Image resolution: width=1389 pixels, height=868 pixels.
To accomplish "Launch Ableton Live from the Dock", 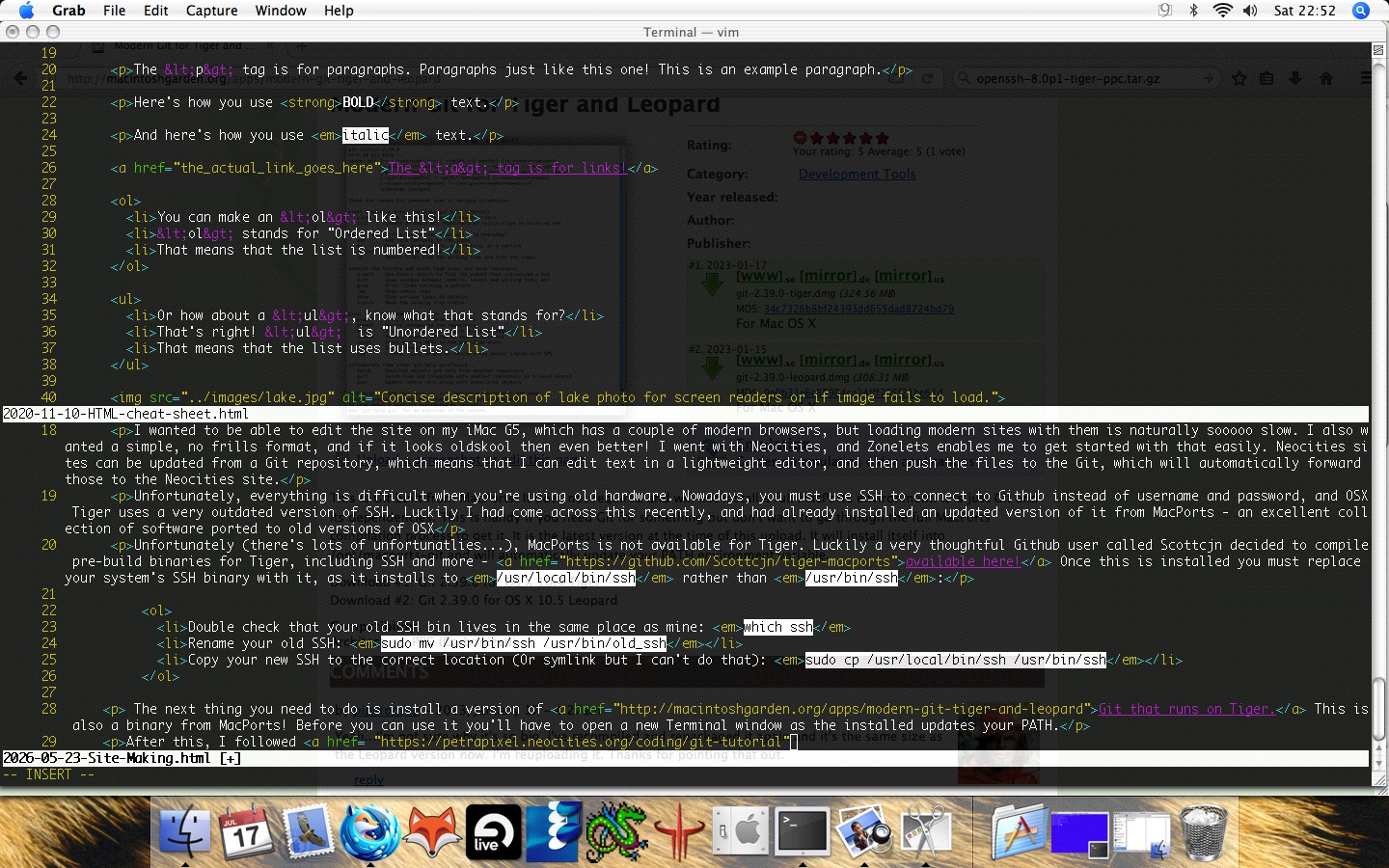I will 493,831.
